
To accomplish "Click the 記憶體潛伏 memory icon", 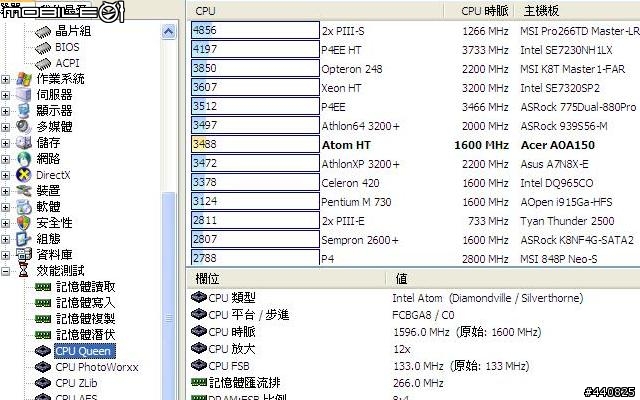I will [x=43, y=335].
